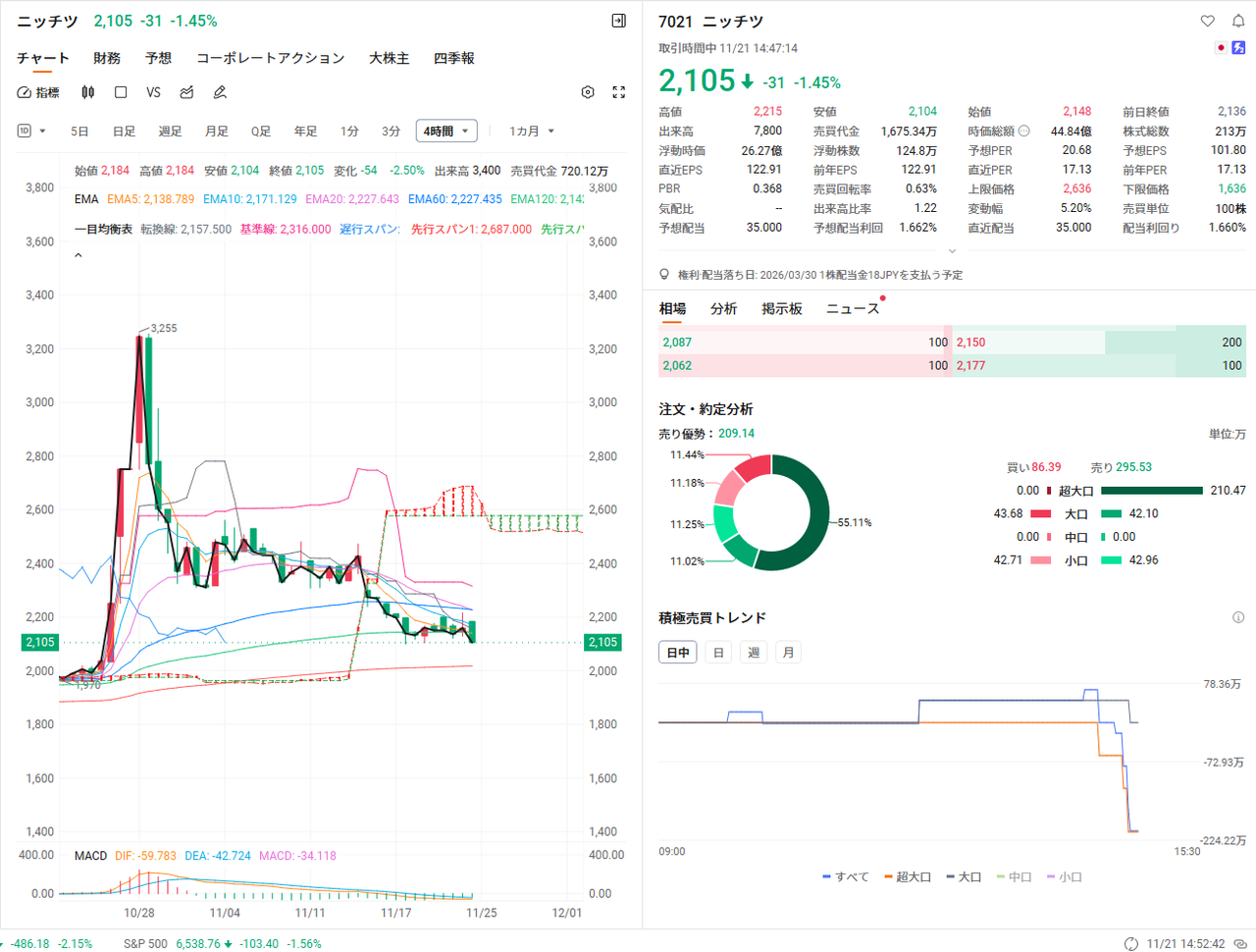Switch to the 財務 tab
The height and width of the screenshot is (952, 1256).
pyautogui.click(x=107, y=58)
